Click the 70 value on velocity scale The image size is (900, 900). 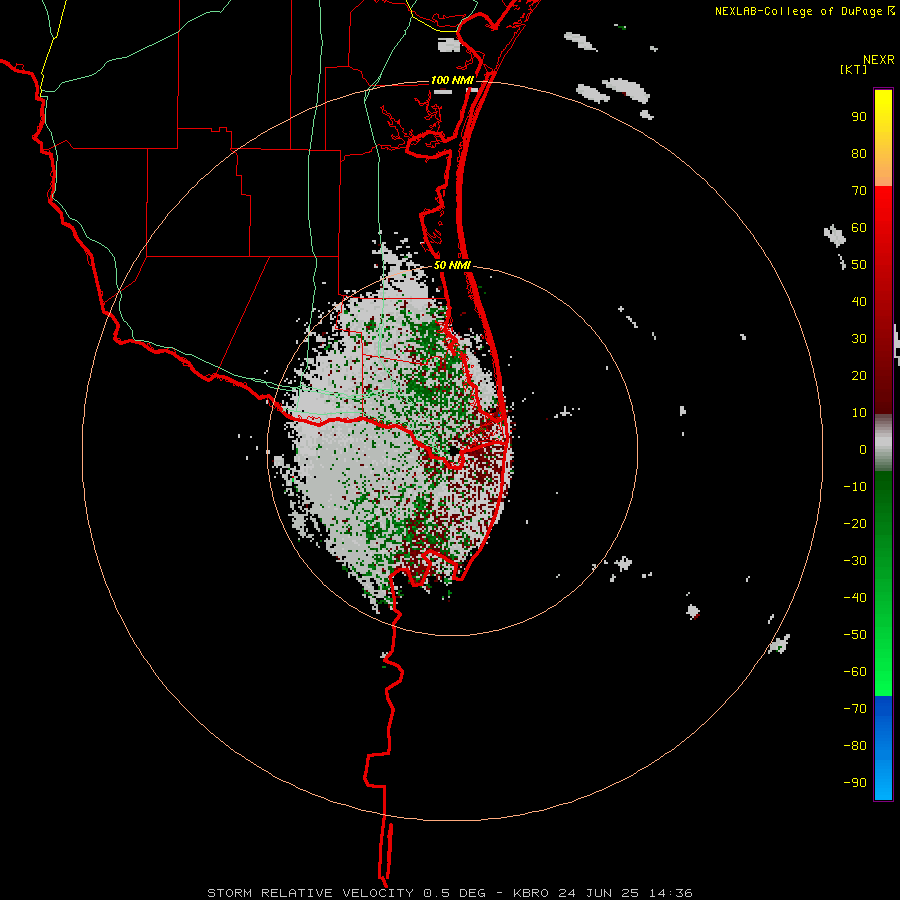859,191
